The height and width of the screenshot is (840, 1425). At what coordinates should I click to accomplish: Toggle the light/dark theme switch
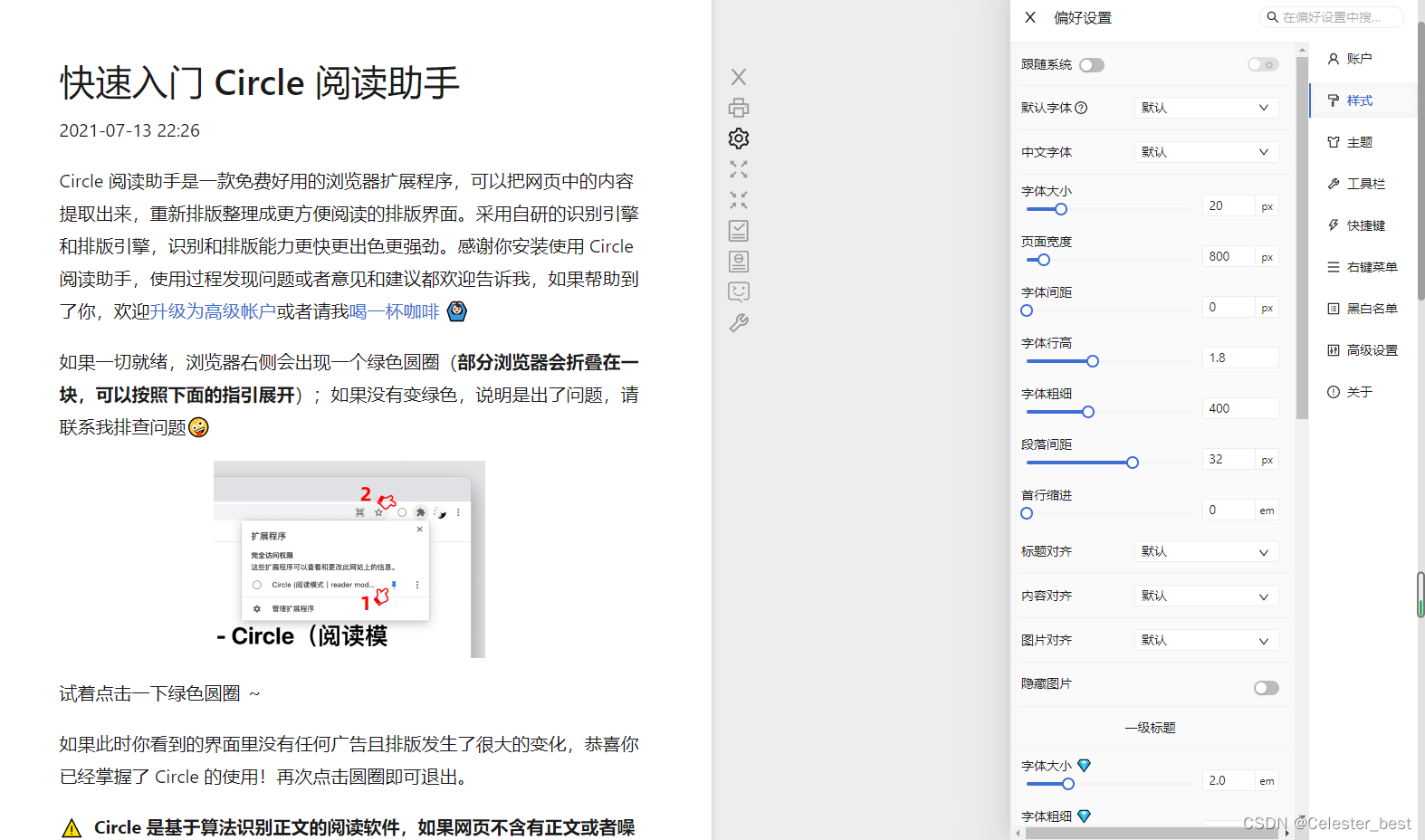coord(1263,64)
